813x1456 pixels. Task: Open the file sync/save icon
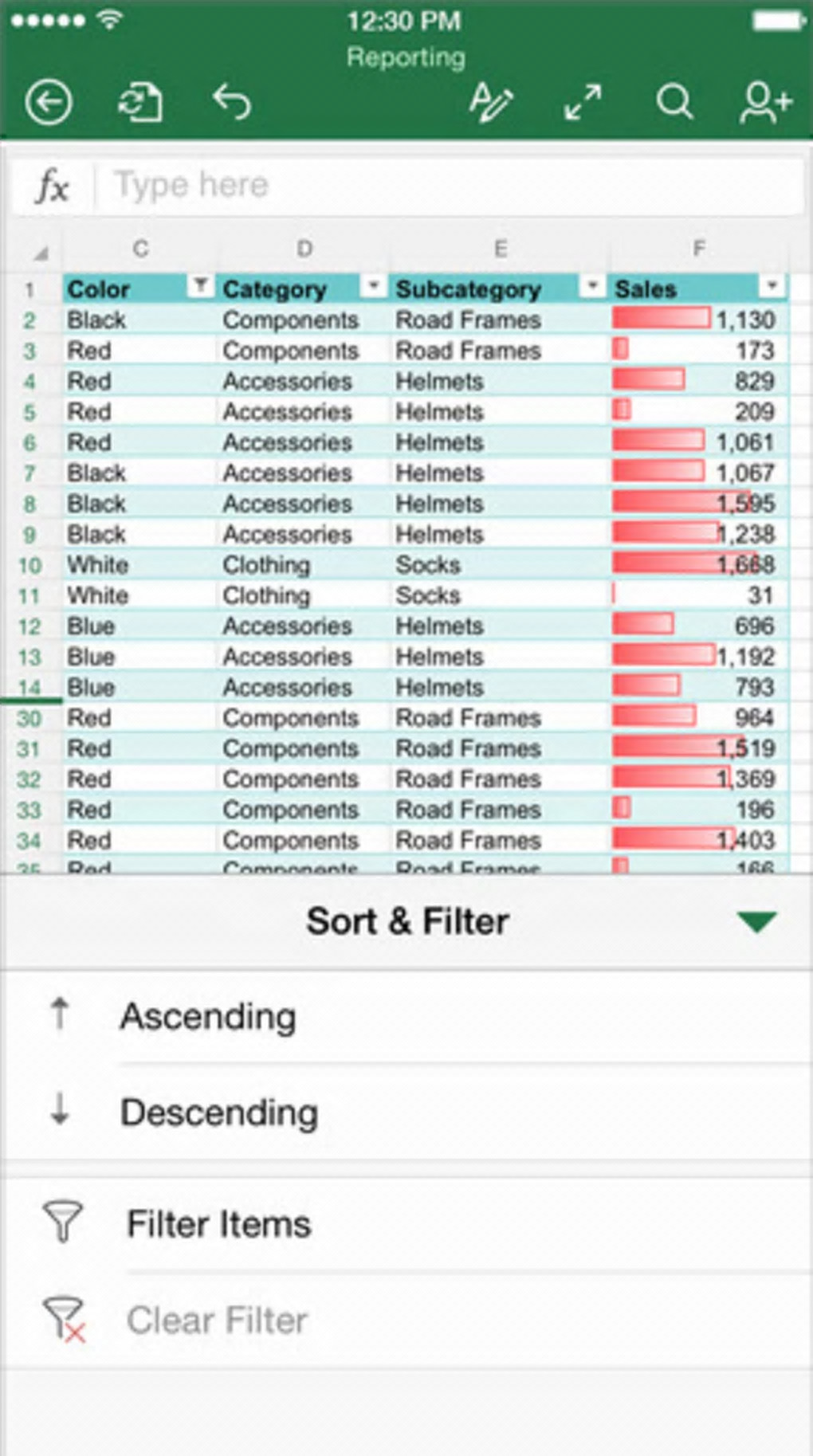point(140,103)
